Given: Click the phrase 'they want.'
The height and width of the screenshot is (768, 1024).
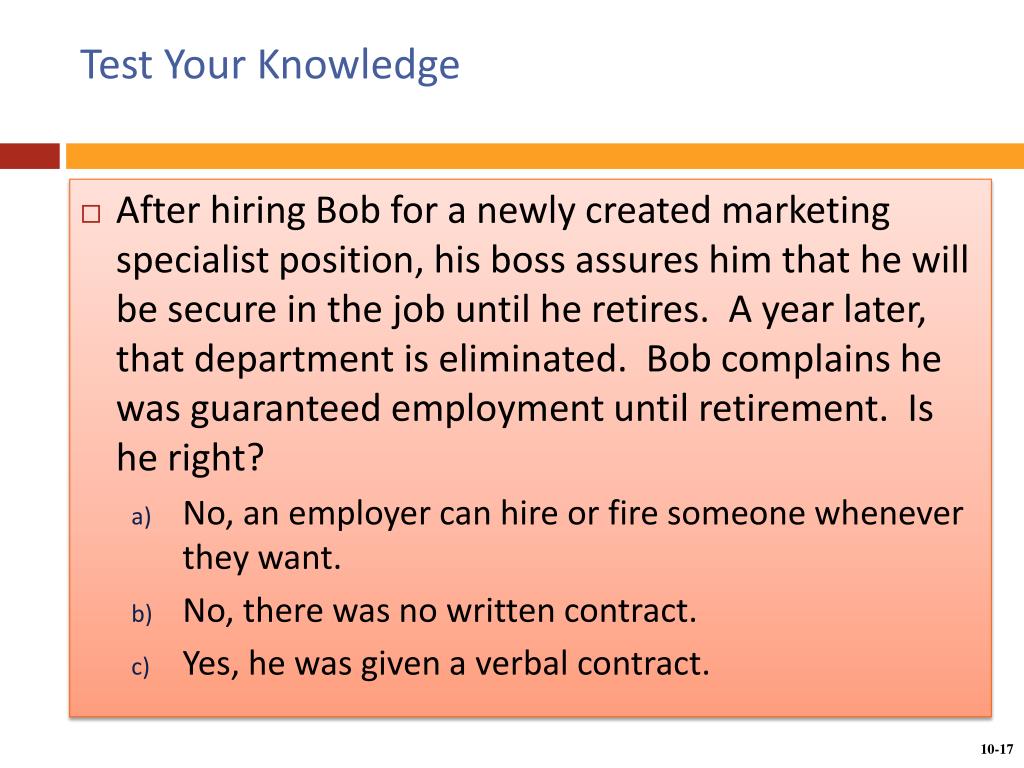Looking at the screenshot, I should click(x=262, y=557).
